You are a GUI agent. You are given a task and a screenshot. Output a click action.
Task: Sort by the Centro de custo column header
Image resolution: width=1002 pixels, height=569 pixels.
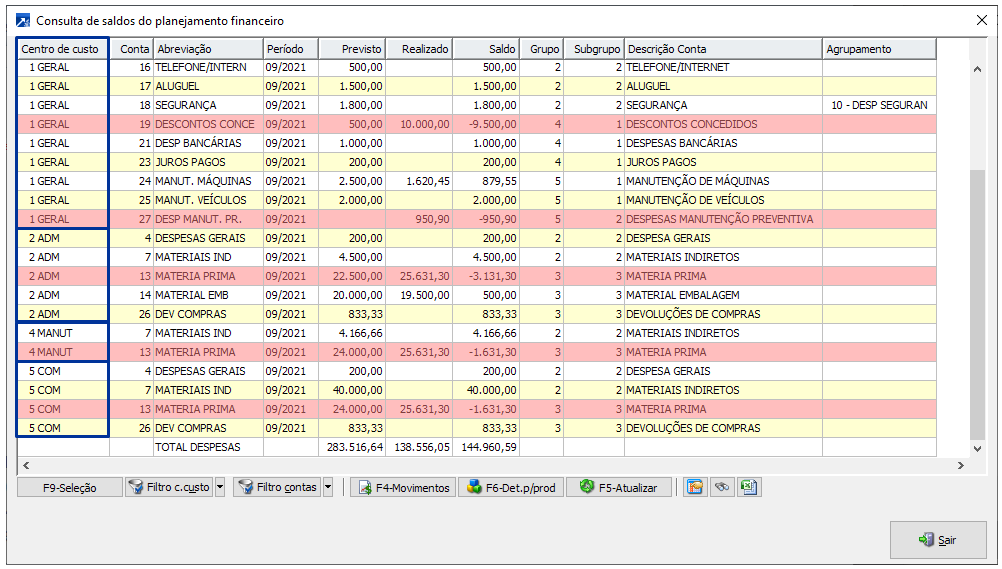click(62, 49)
